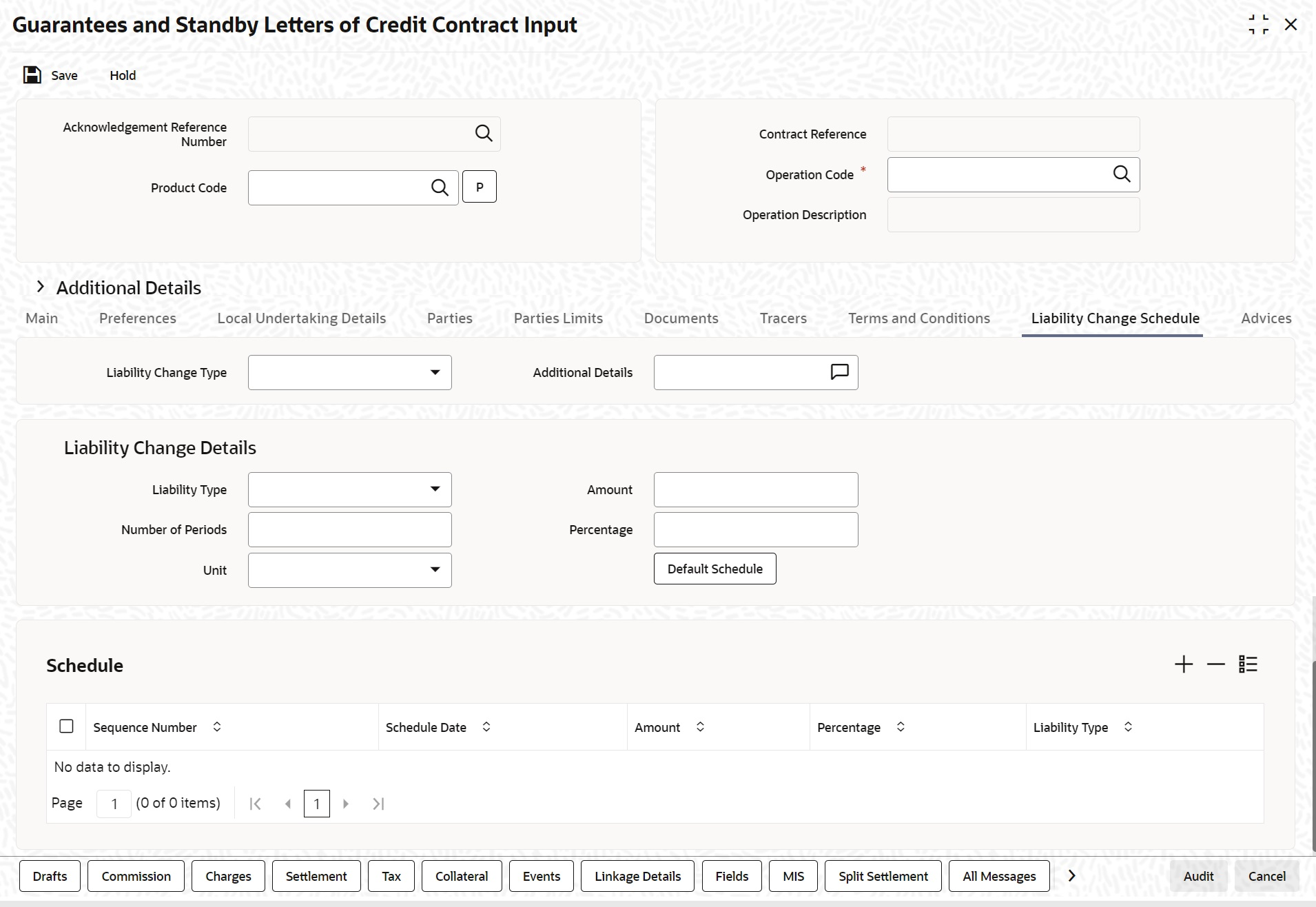Screen dimensions: 1316x907
Task: Click the Audit button
Action: click(1198, 876)
